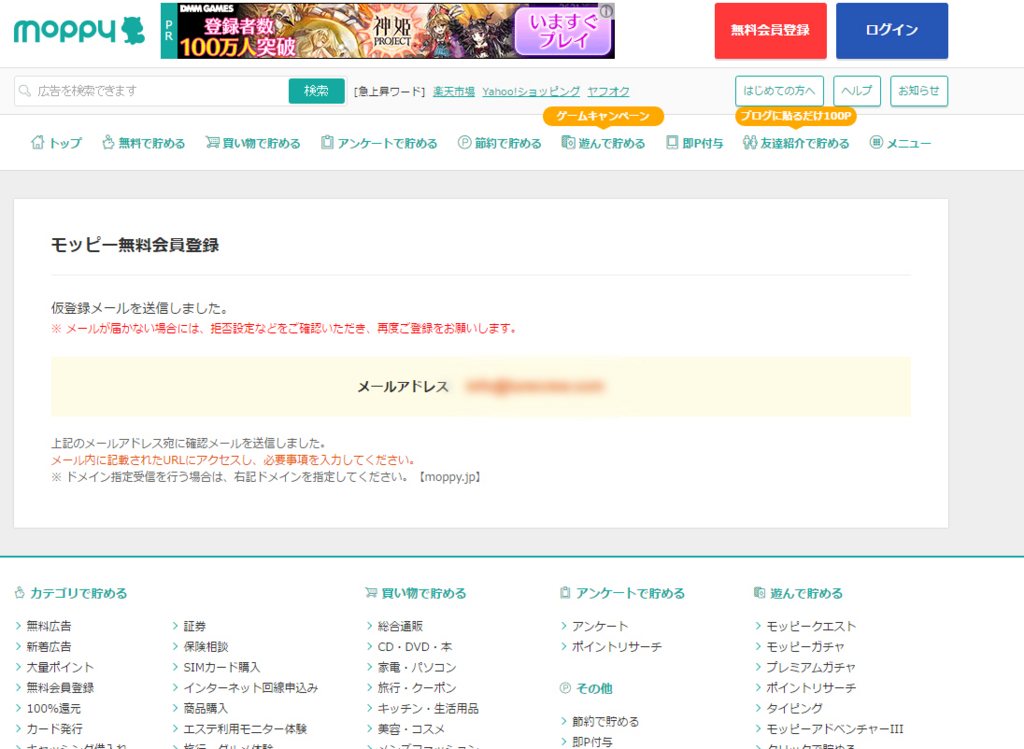
Task: Open the メニュー nav item
Action: [901, 143]
